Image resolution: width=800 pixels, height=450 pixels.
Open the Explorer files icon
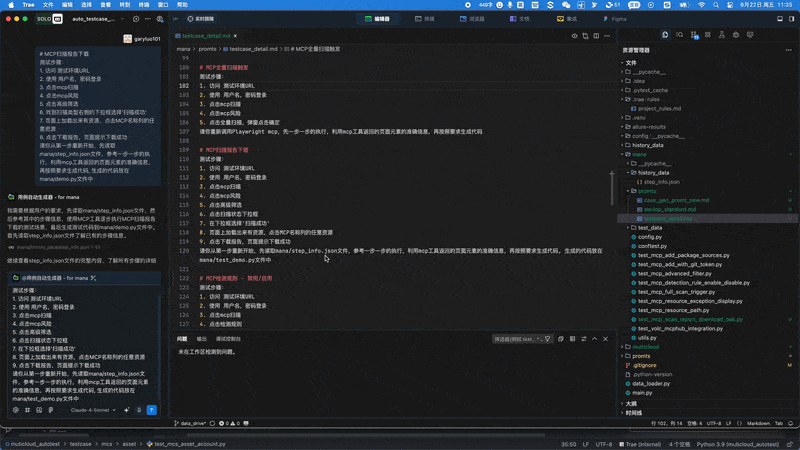pos(665,35)
